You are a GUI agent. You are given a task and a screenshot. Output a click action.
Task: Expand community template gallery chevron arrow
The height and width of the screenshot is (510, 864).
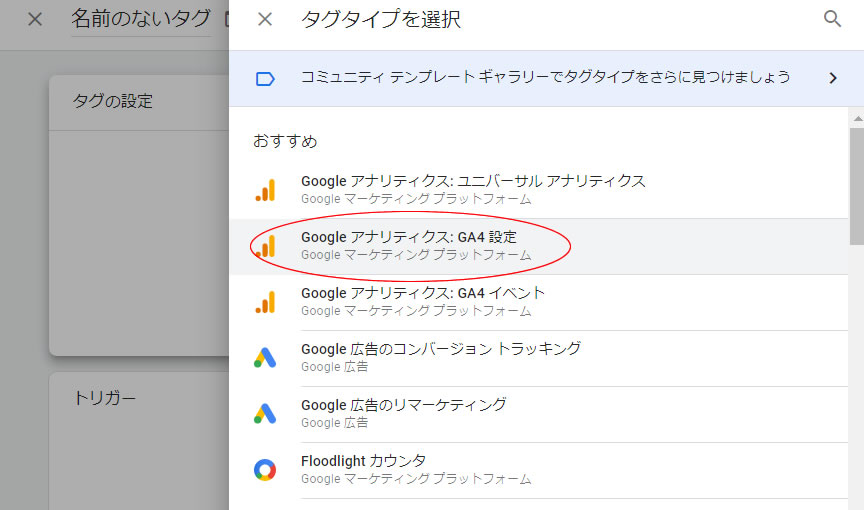(x=833, y=78)
